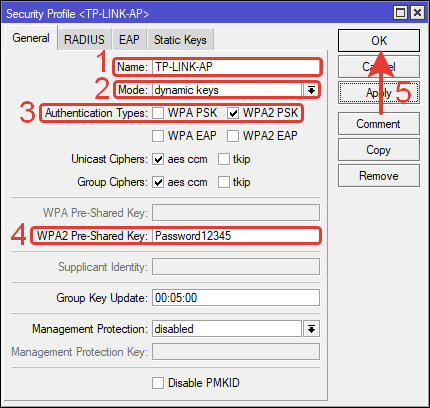Enable the WPA PSK checkbox
Screen dimensions: 430x408
(158, 113)
